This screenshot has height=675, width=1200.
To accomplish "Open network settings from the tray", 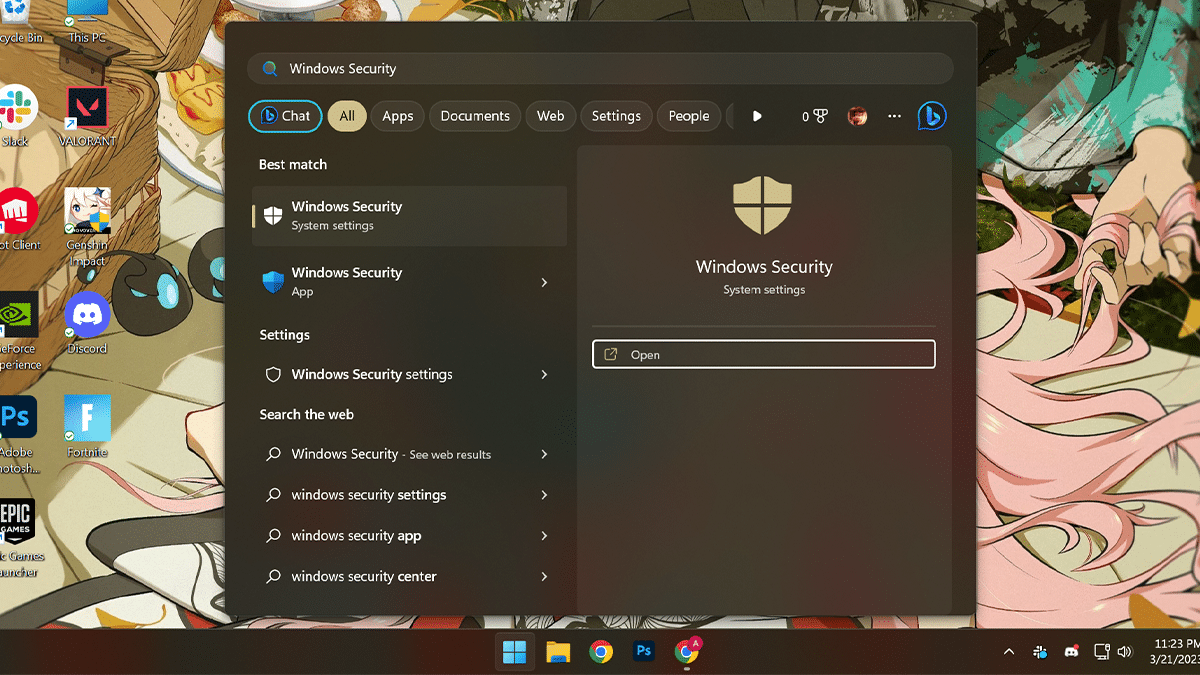I will (x=1102, y=652).
